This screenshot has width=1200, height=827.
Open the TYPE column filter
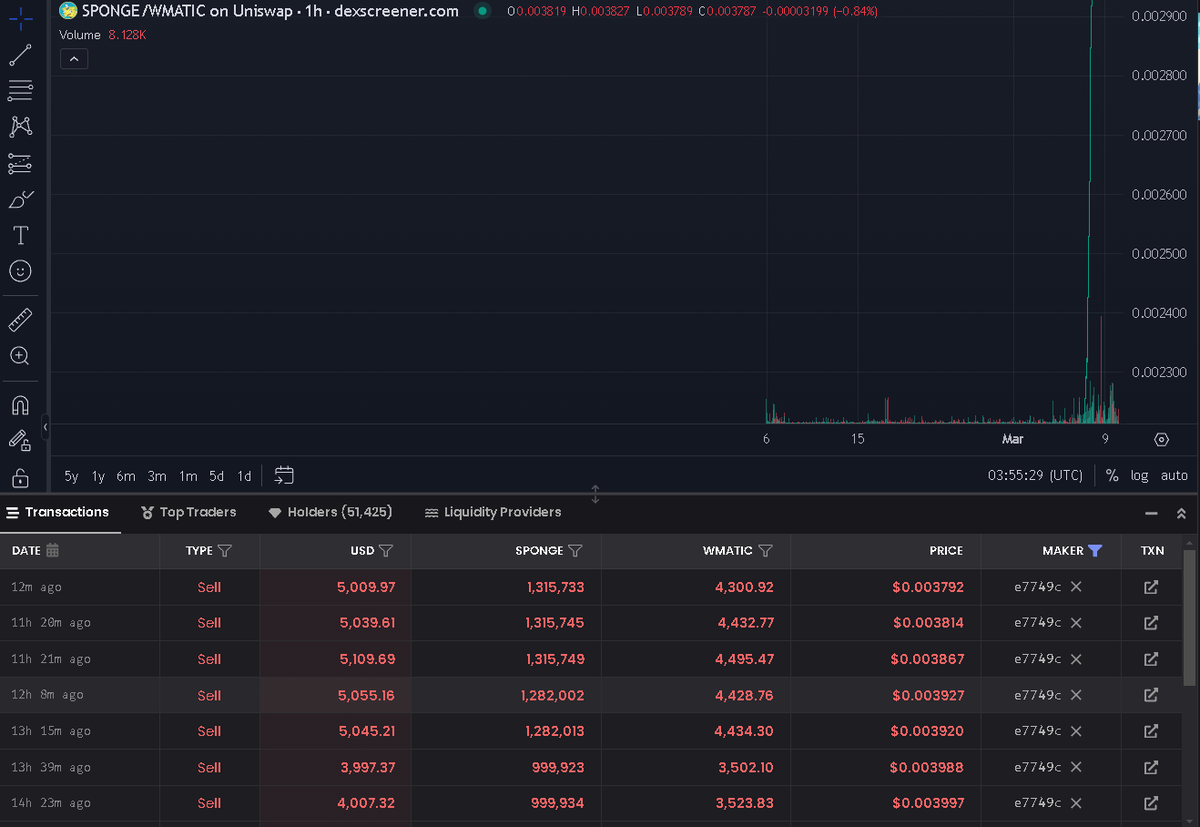(x=225, y=551)
